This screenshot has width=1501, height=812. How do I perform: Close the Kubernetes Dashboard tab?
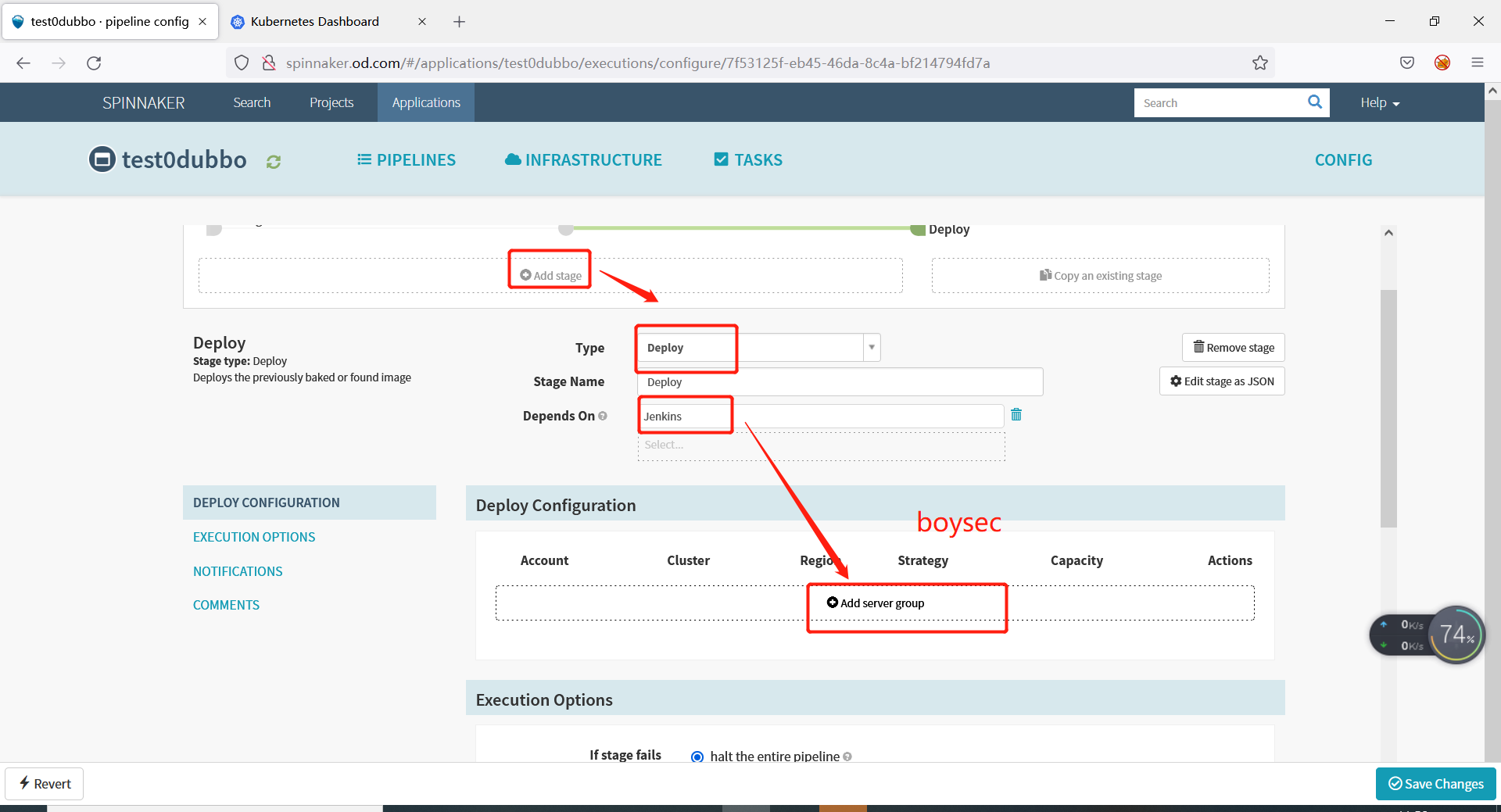pos(422,22)
